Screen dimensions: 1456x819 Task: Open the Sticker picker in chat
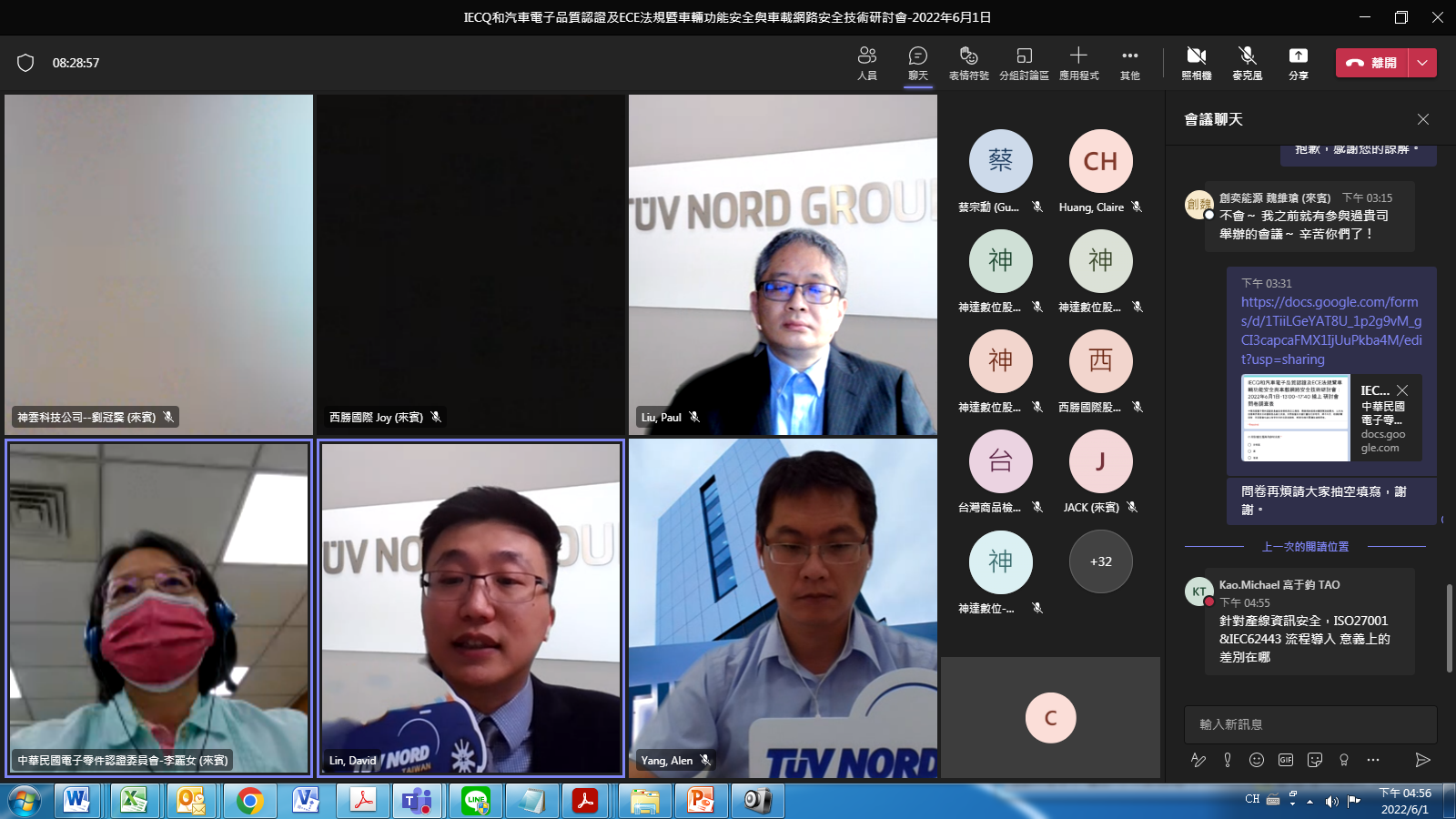(x=1315, y=760)
